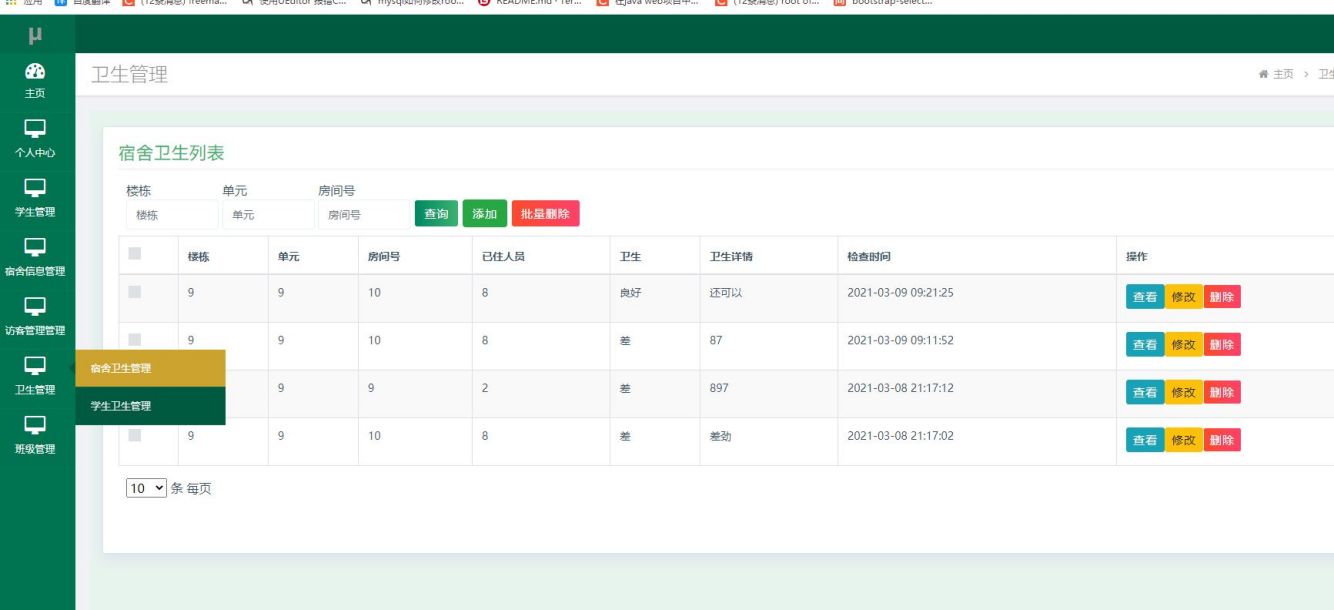Image resolution: width=1334 pixels, height=610 pixels.
Task: Click the timestamp 2021-03-09 09:21:25
Action: [900, 293]
